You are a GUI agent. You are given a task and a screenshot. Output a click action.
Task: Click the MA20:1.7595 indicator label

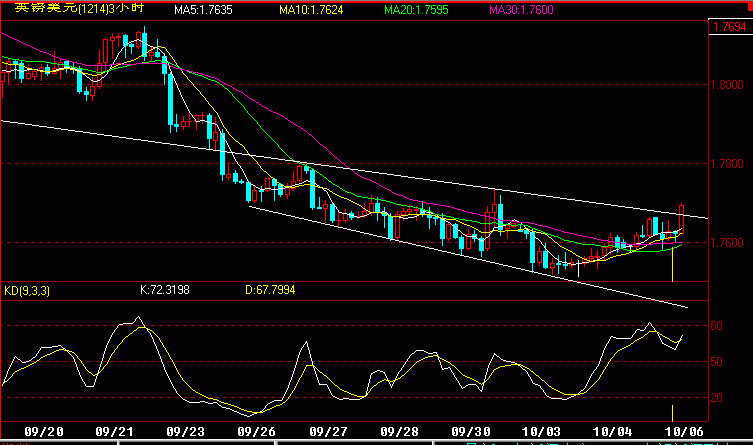coord(416,10)
